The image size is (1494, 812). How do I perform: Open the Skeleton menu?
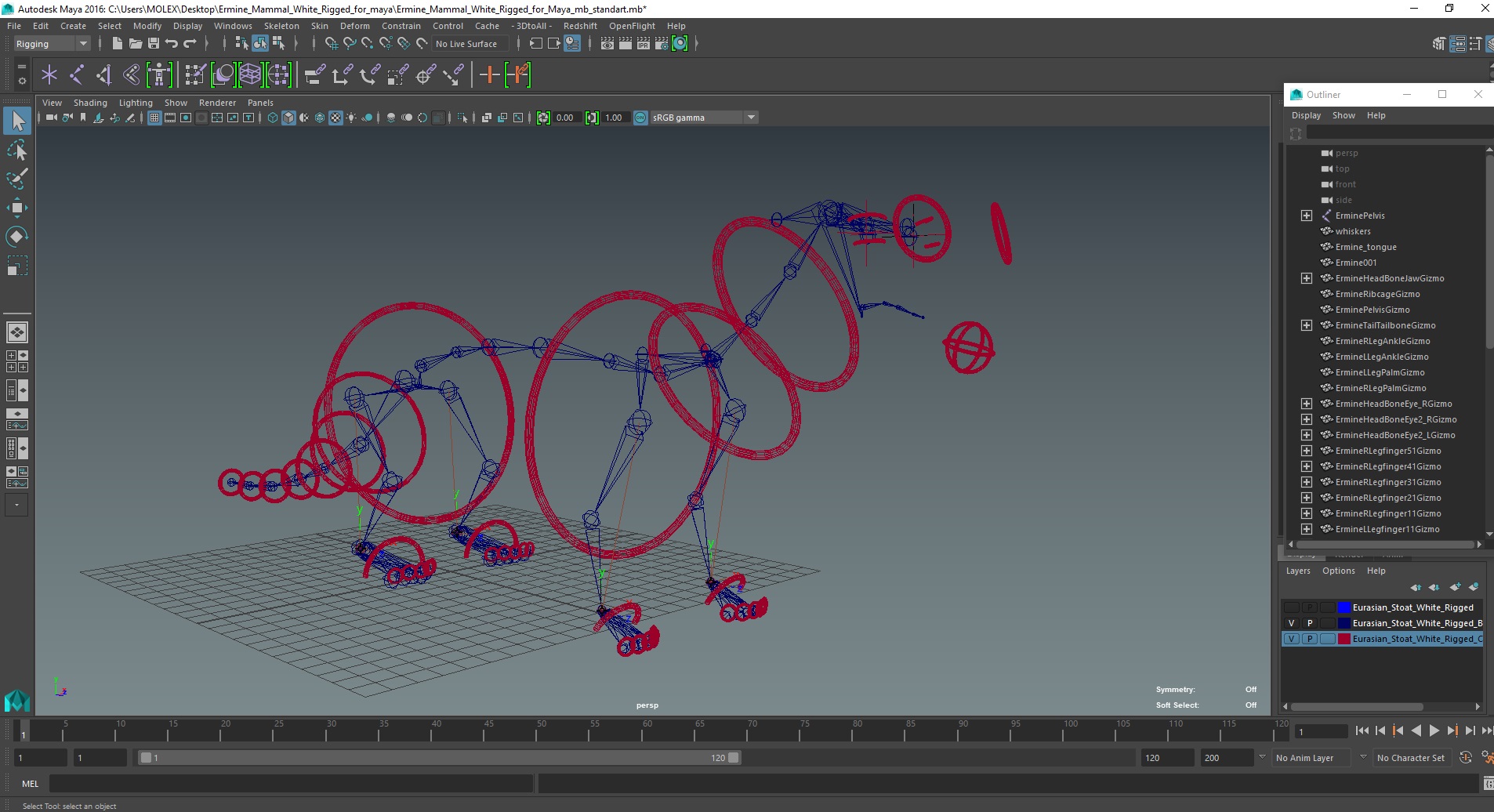281,26
